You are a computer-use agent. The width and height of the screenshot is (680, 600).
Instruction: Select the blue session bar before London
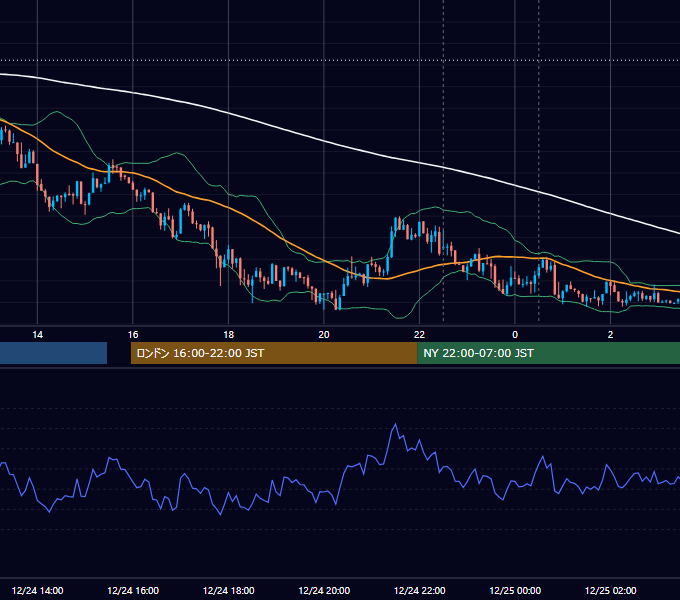[x=53, y=353]
